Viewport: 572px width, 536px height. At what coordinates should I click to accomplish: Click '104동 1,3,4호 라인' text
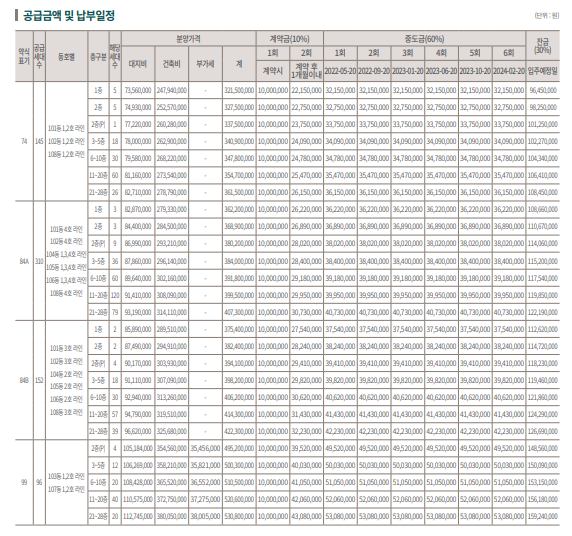point(66,254)
